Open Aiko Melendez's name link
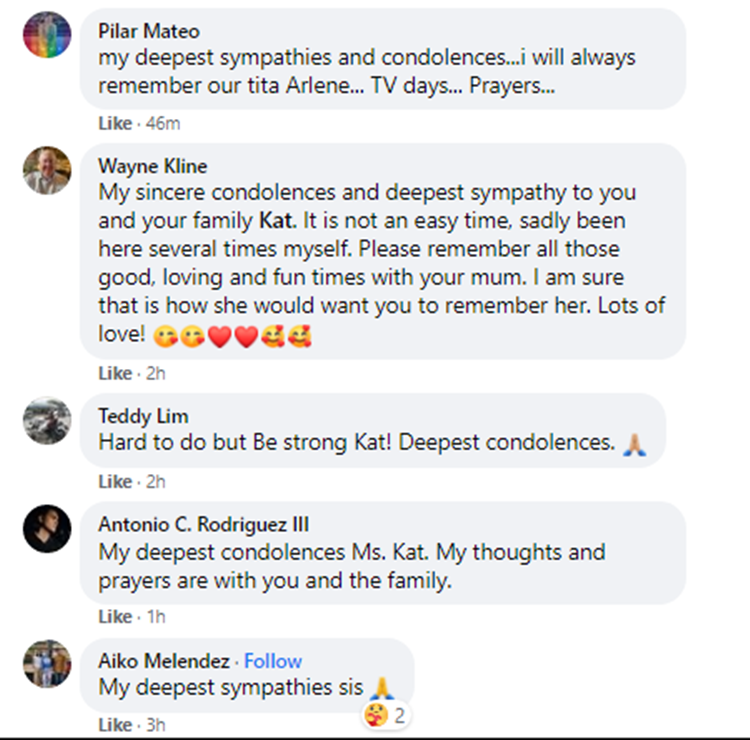Screen dimensions: 750x740 click(162, 661)
